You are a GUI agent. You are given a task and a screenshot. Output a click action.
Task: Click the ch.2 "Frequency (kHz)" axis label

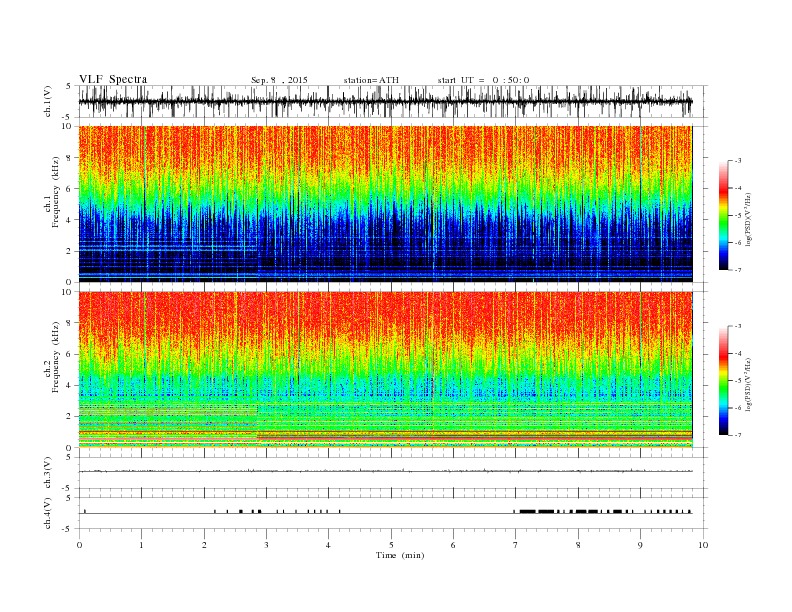(x=56, y=357)
